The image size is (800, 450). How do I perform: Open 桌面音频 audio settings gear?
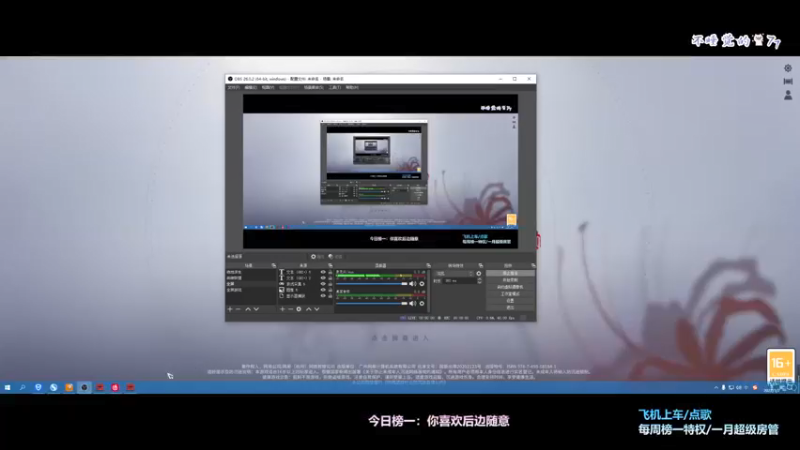[422, 304]
